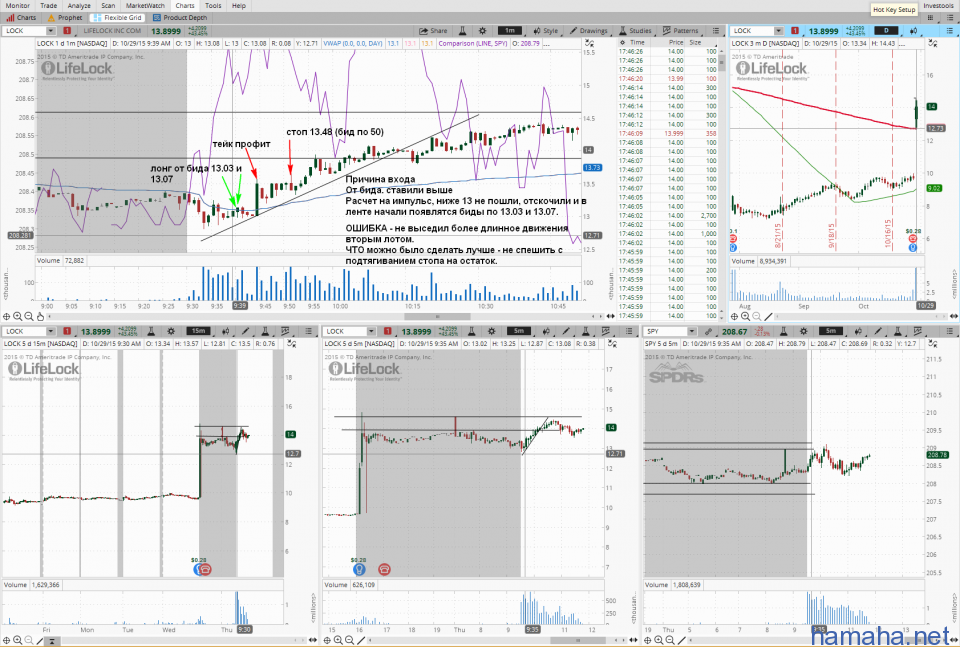The image size is (960, 647).
Task: Open the 5m timeframe selector in SPY chart
Action: (x=831, y=331)
